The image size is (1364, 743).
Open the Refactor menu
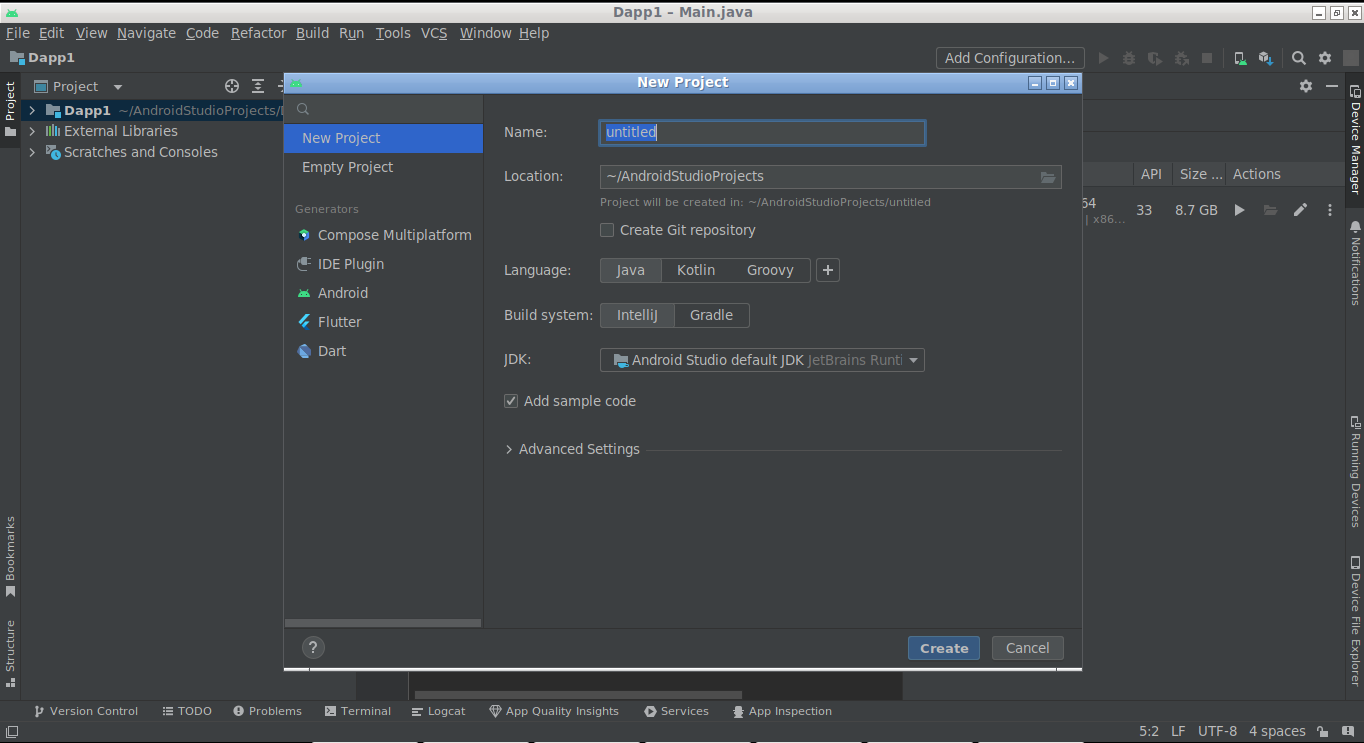point(258,33)
